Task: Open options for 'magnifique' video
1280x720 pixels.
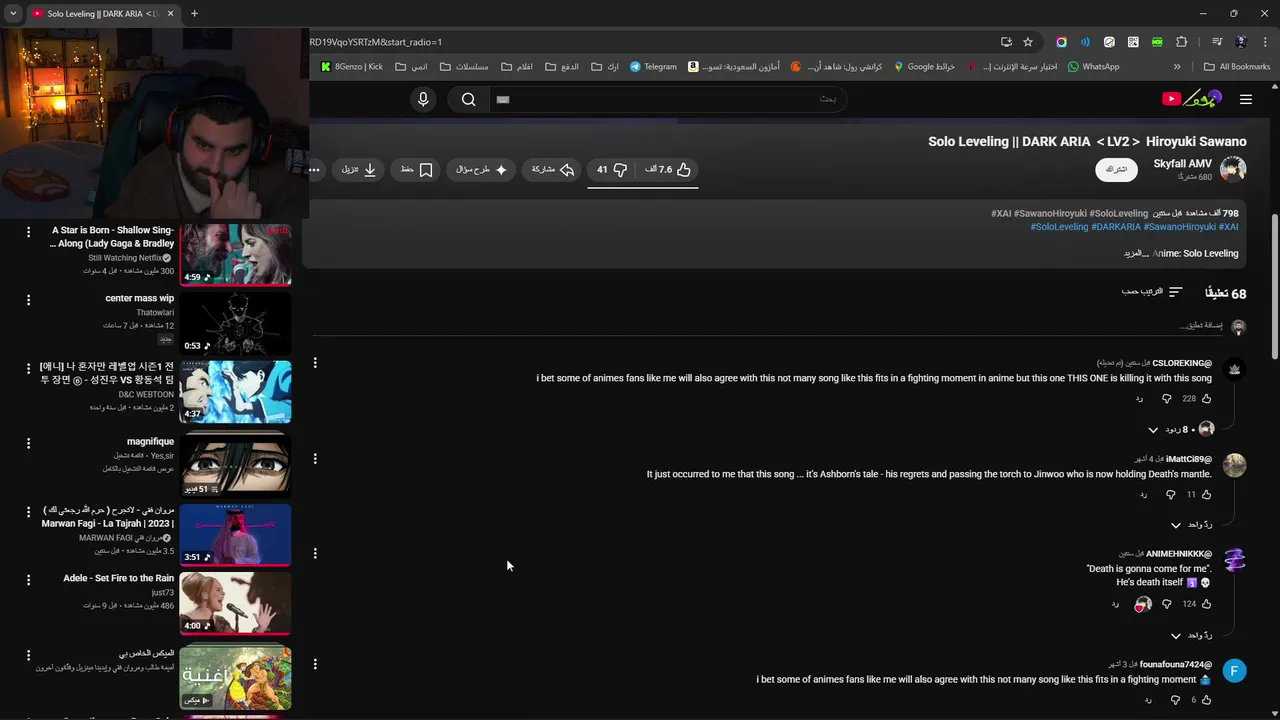Action: 28,443
